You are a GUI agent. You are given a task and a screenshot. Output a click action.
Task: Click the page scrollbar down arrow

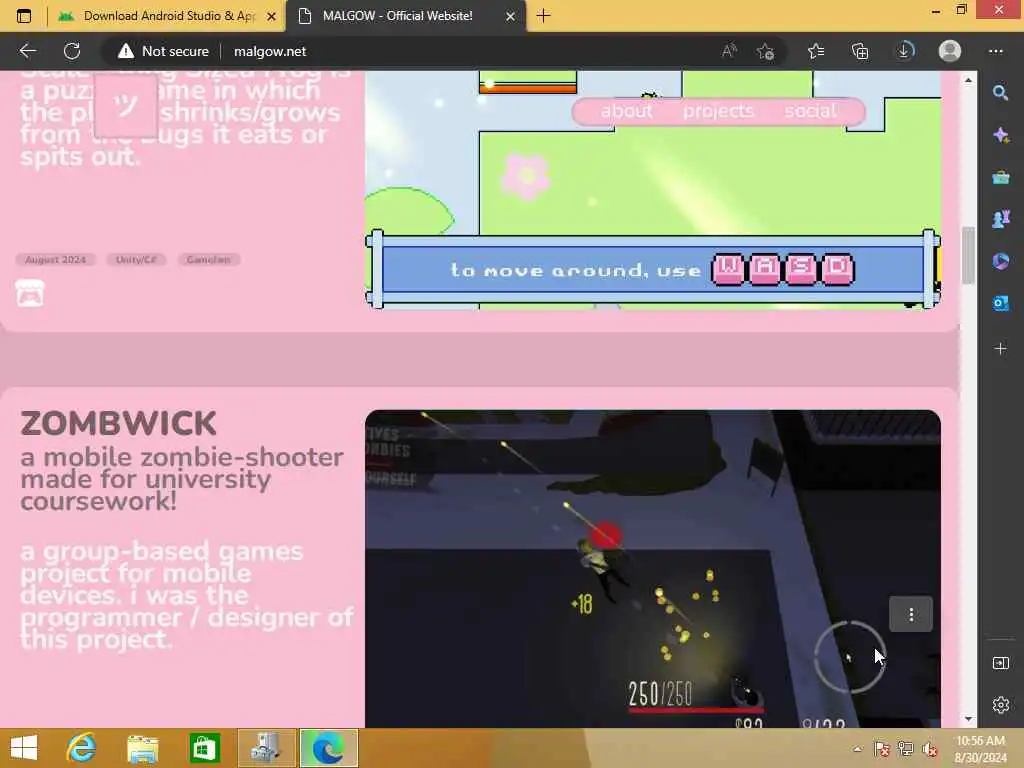pos(968,719)
